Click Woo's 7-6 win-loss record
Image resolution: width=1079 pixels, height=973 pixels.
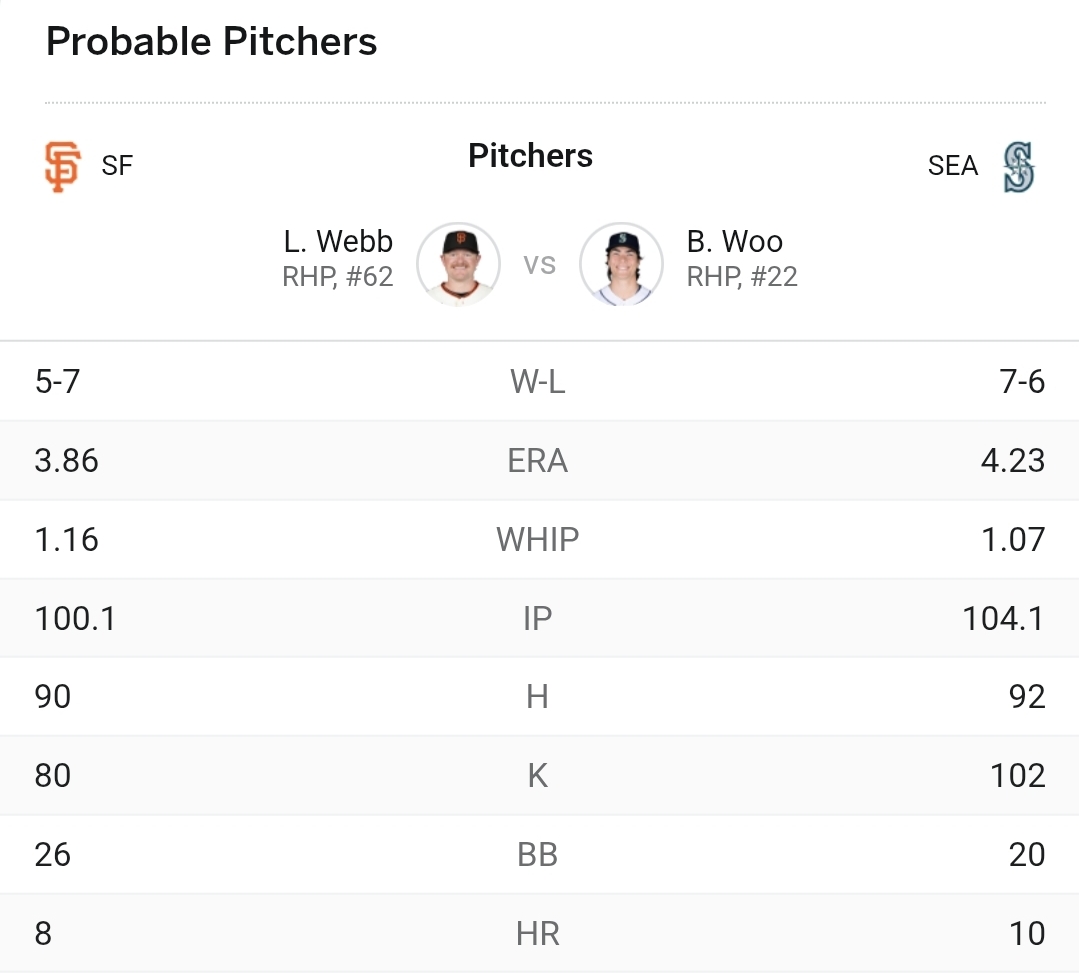pos(1023,381)
